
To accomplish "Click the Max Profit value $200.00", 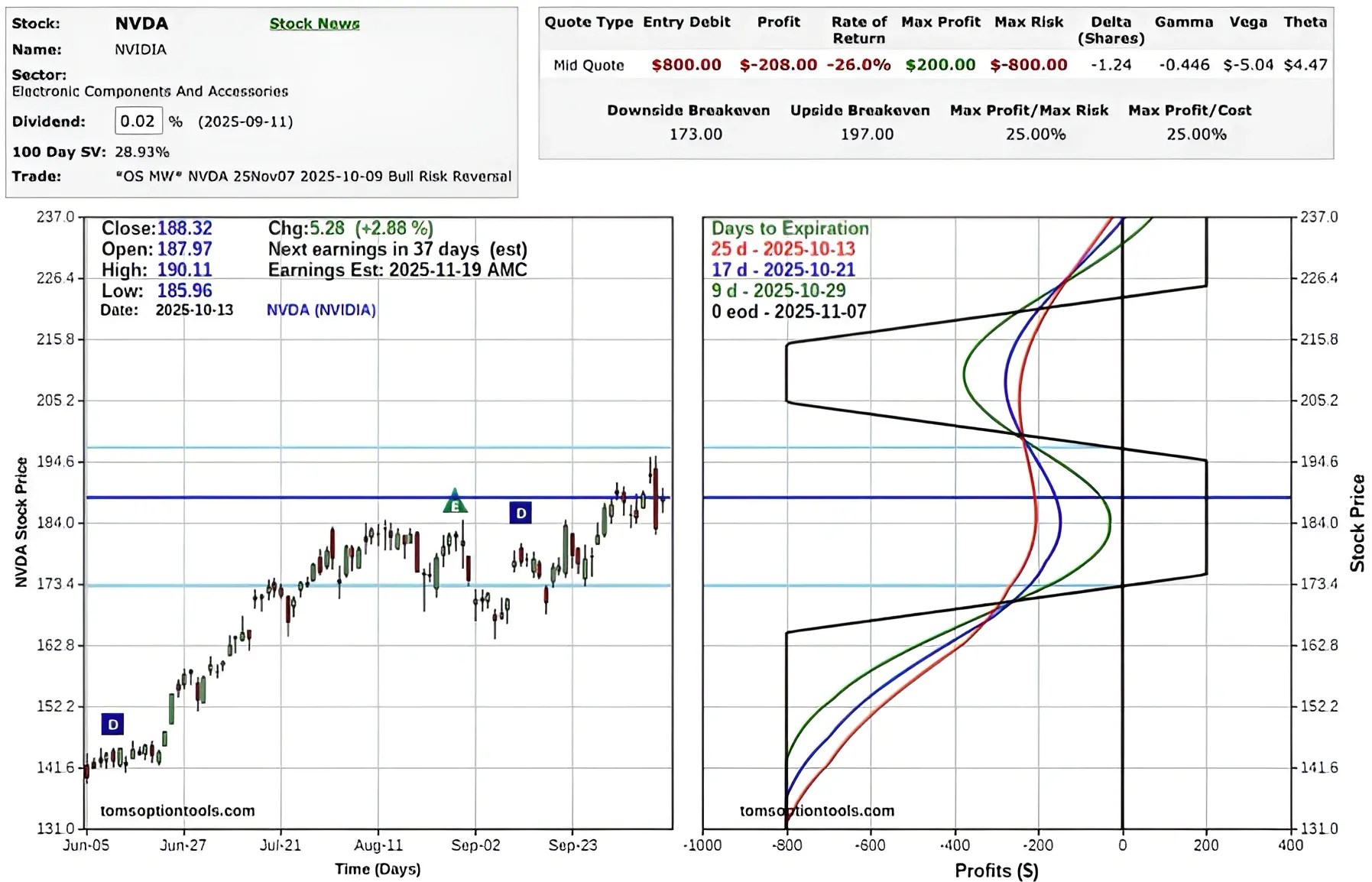I will tap(940, 65).
